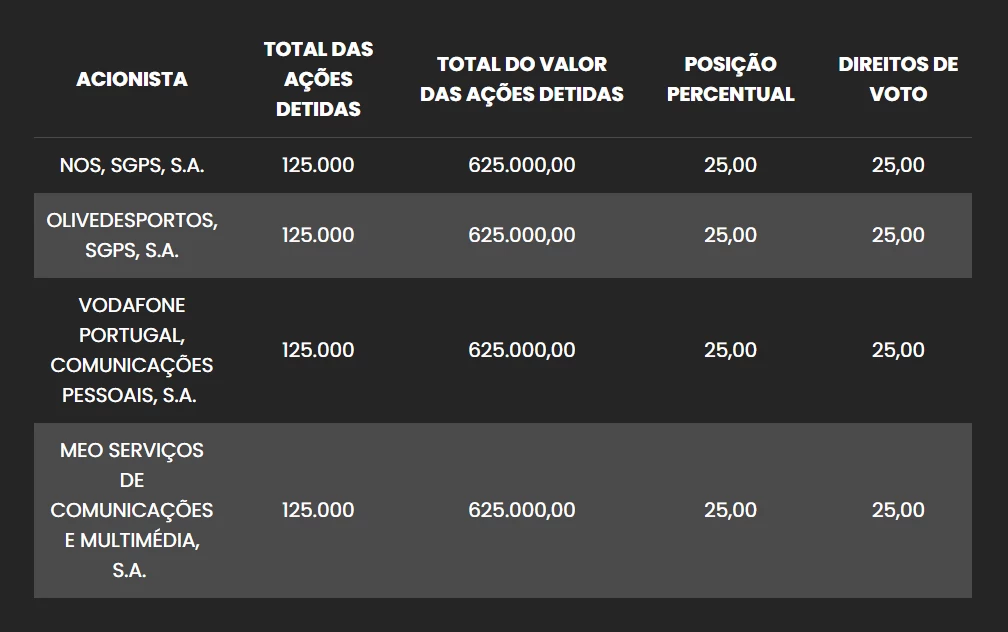Click 125.000 shares in the OLIVEDESPORTOS row
This screenshot has width=1008, height=632.
(318, 235)
